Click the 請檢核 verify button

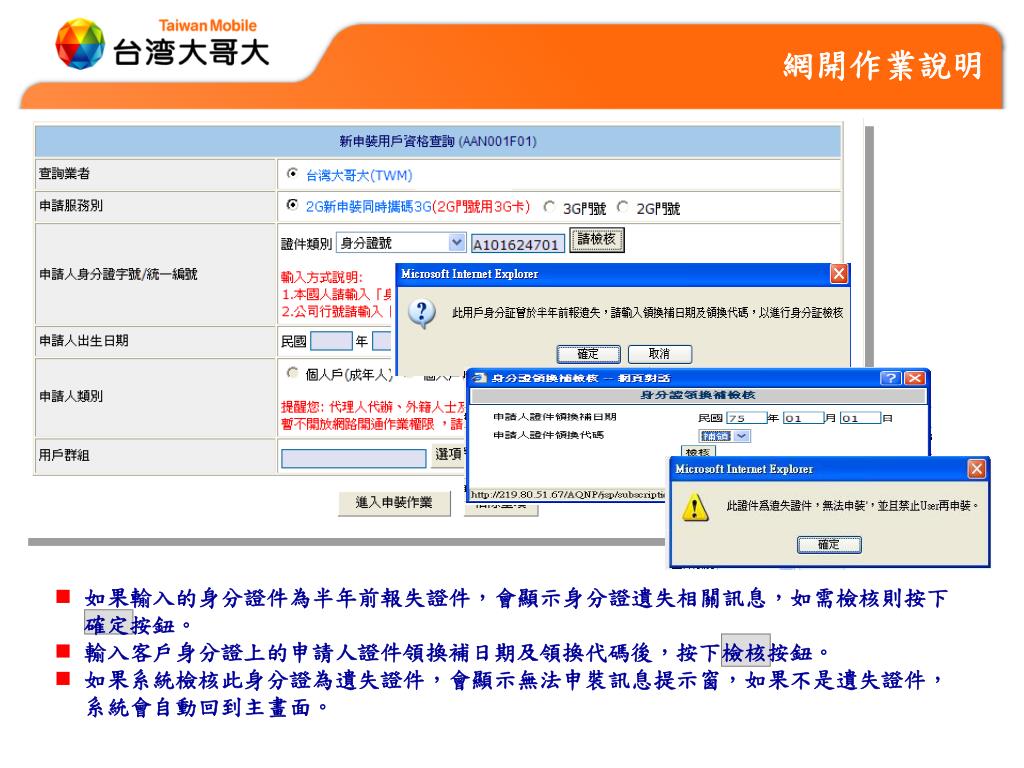pyautogui.click(x=597, y=240)
